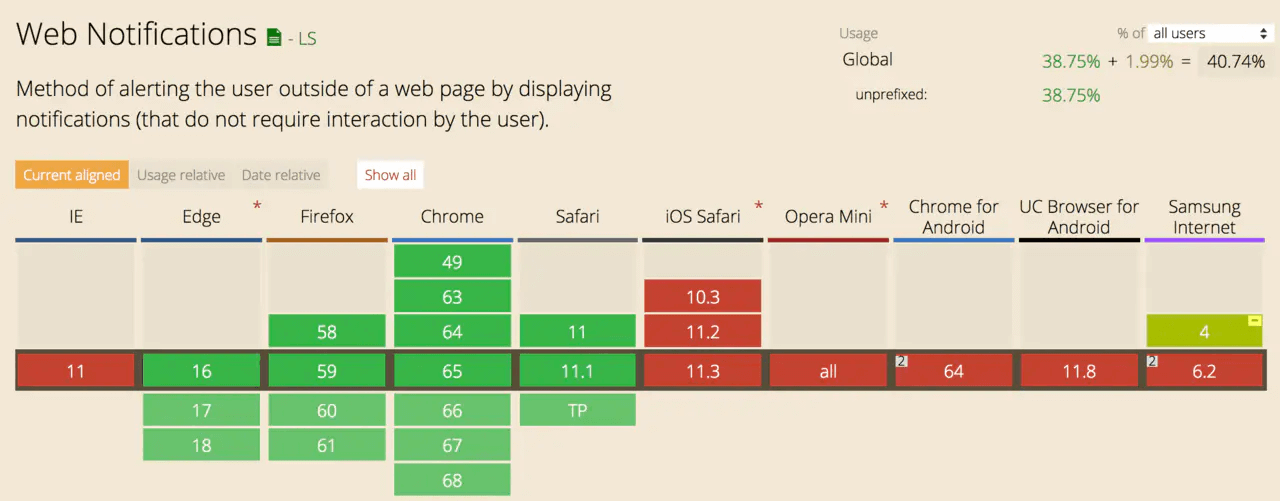Click the iOS Safari red asterisk
This screenshot has width=1280, height=501.
(x=758, y=206)
